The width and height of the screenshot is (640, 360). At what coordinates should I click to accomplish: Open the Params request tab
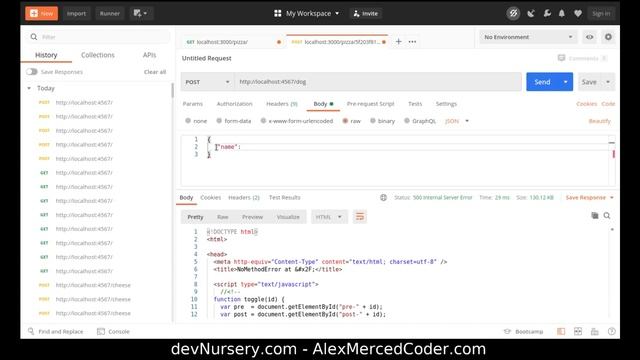pos(193,104)
